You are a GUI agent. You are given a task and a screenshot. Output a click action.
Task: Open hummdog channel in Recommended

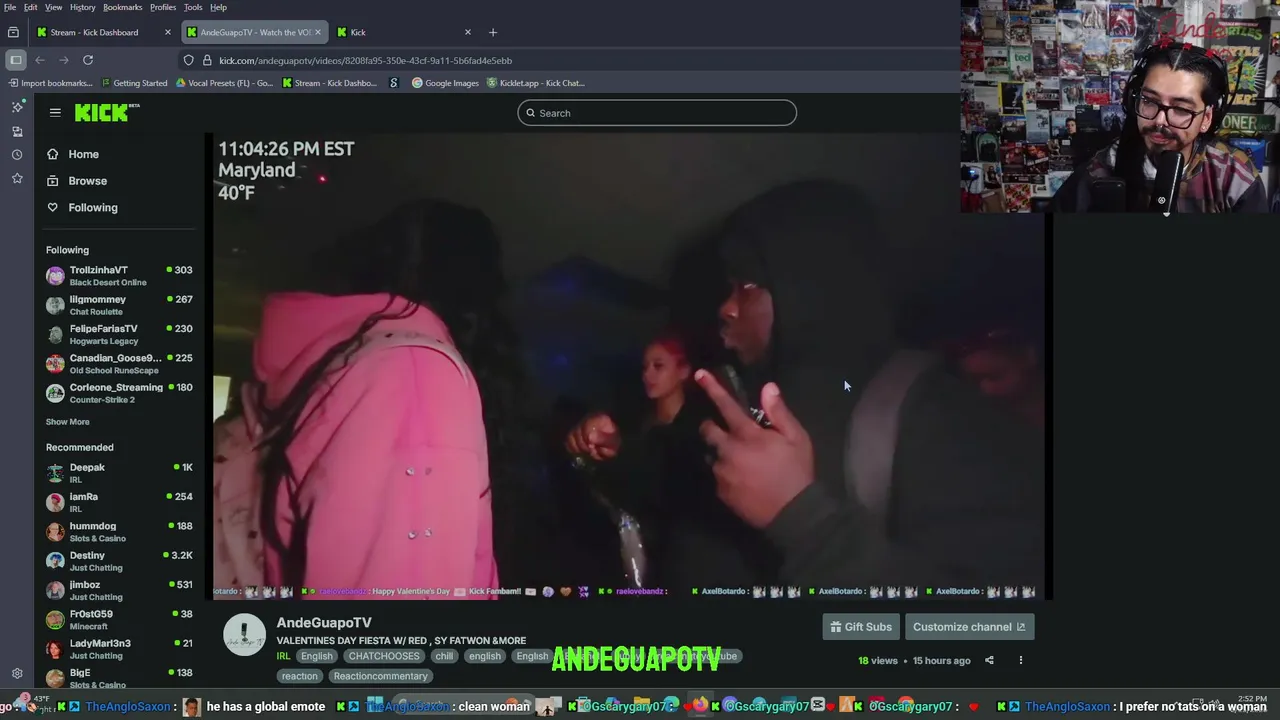point(119,532)
